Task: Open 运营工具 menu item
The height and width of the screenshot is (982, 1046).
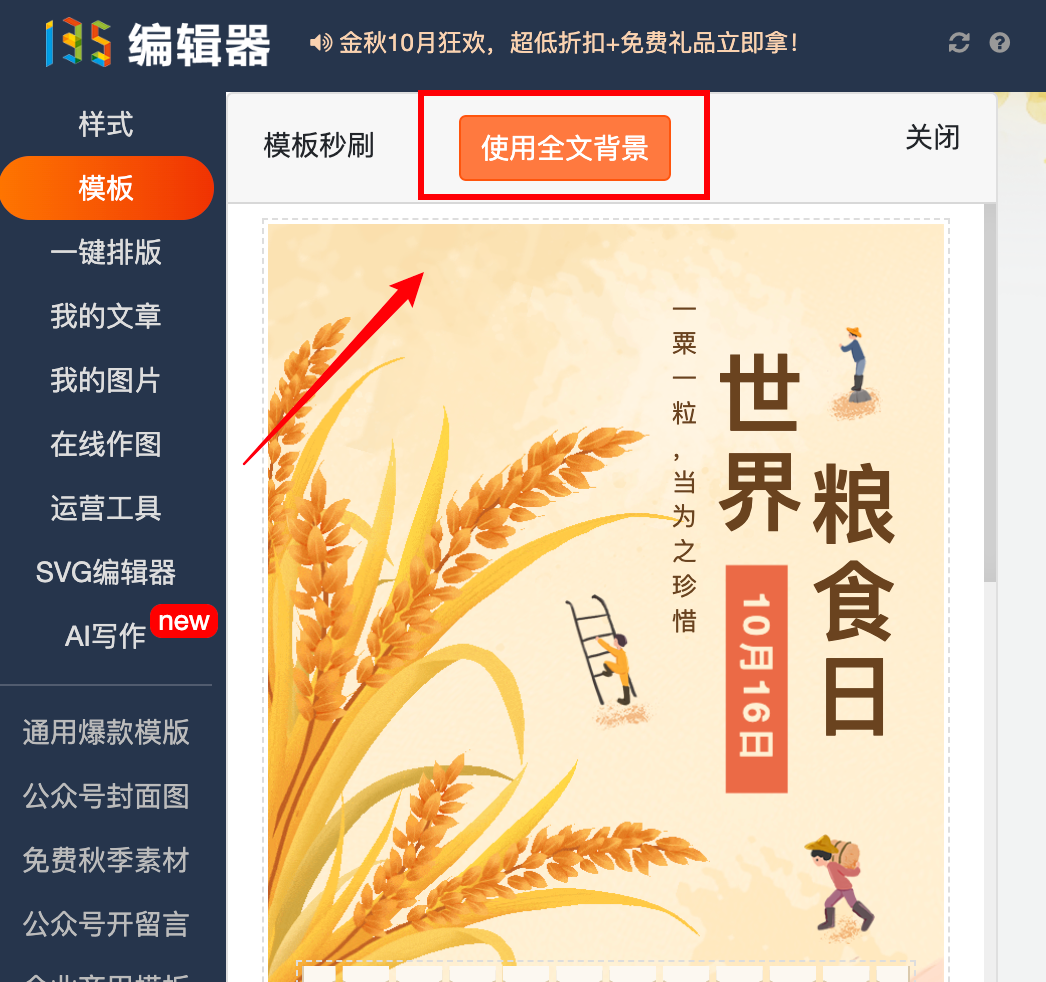Action: (x=106, y=508)
